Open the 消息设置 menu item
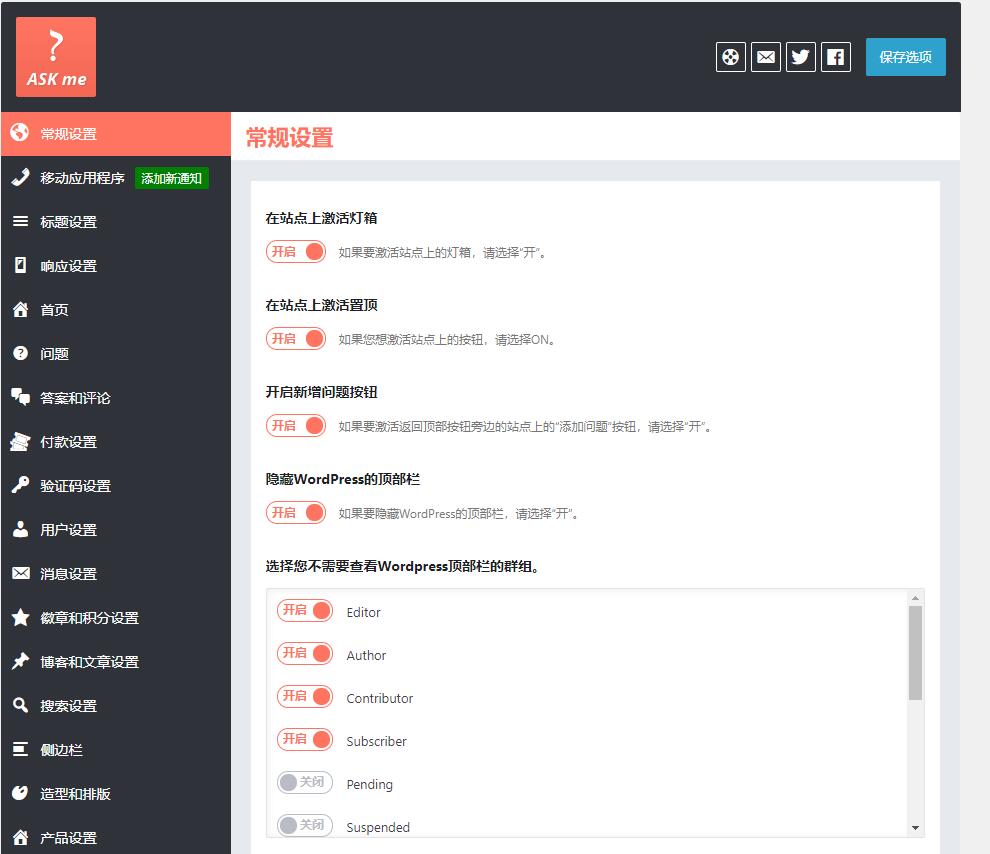This screenshot has width=990, height=854. (116, 573)
